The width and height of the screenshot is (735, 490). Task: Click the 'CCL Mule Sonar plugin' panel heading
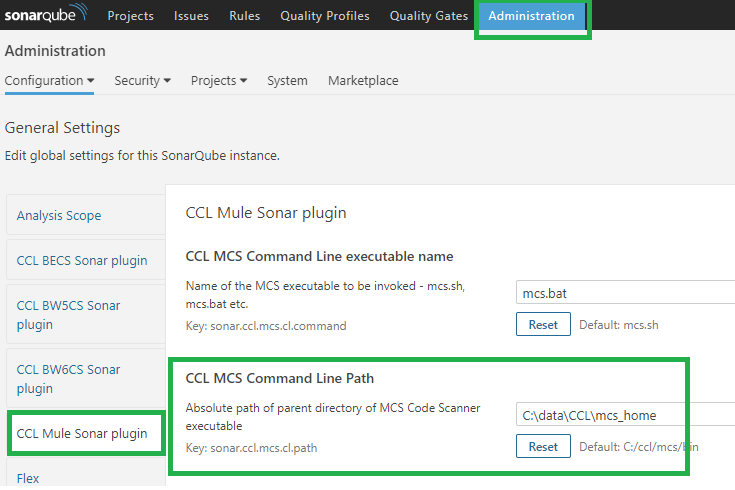pyautogui.click(x=266, y=213)
